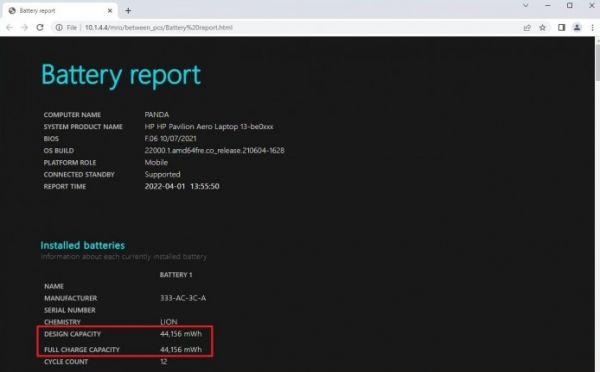Go back to previous page
The width and height of the screenshot is (600, 372).
click(10, 28)
